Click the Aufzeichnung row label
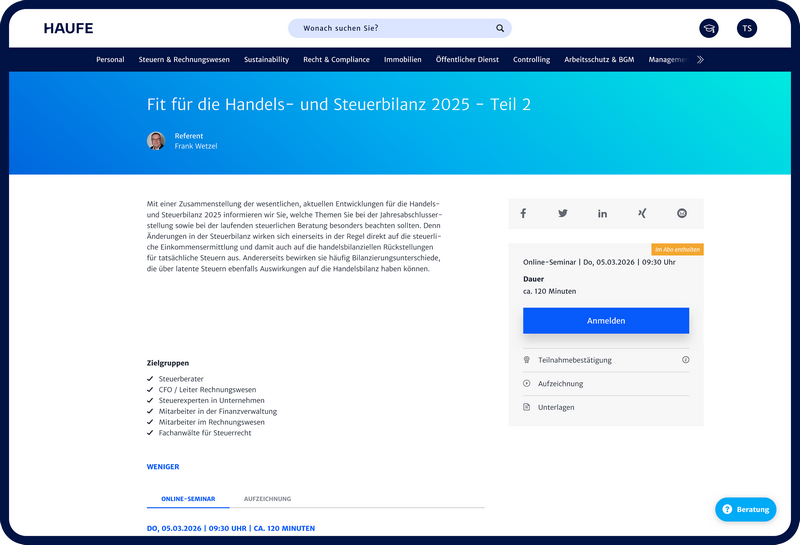Viewport: 800px width, 545px height. click(560, 383)
